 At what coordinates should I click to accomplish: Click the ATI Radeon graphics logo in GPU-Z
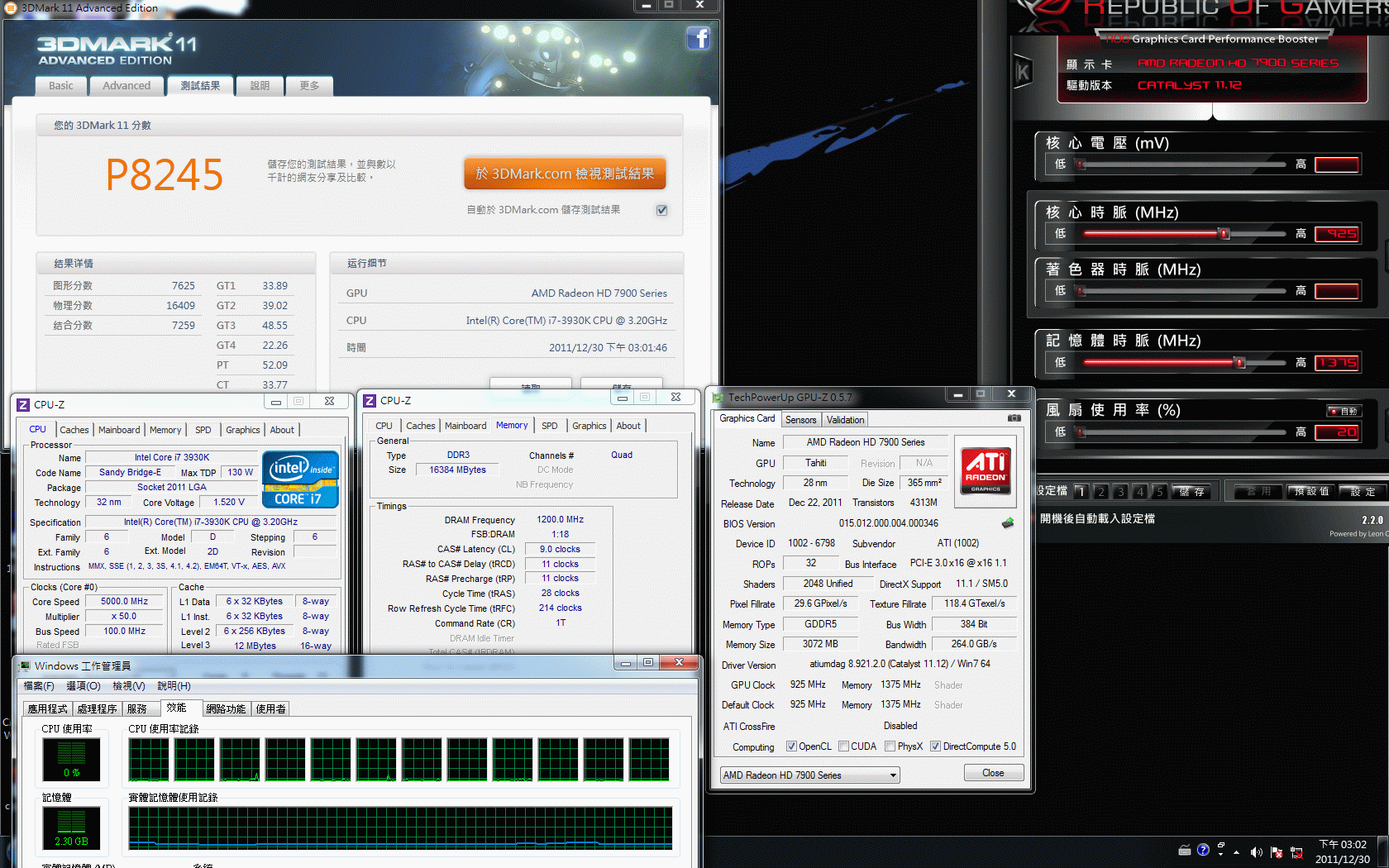pos(986,470)
